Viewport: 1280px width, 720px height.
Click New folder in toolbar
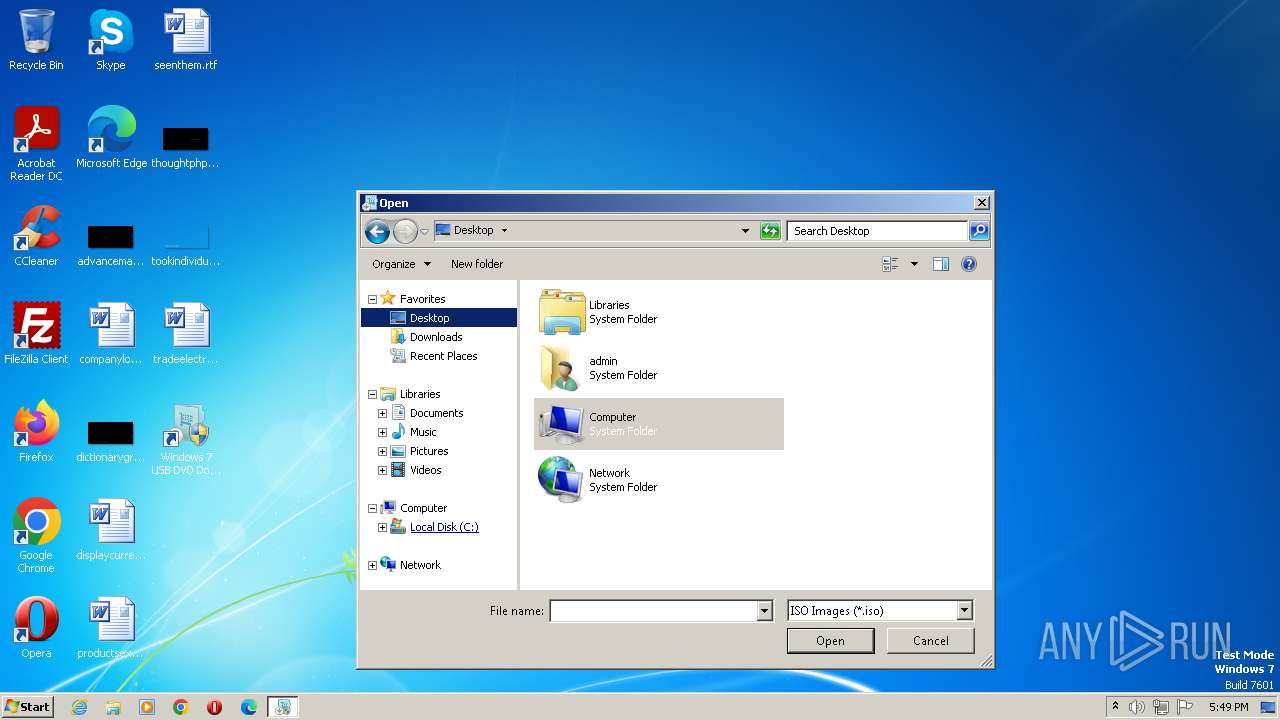coord(477,264)
